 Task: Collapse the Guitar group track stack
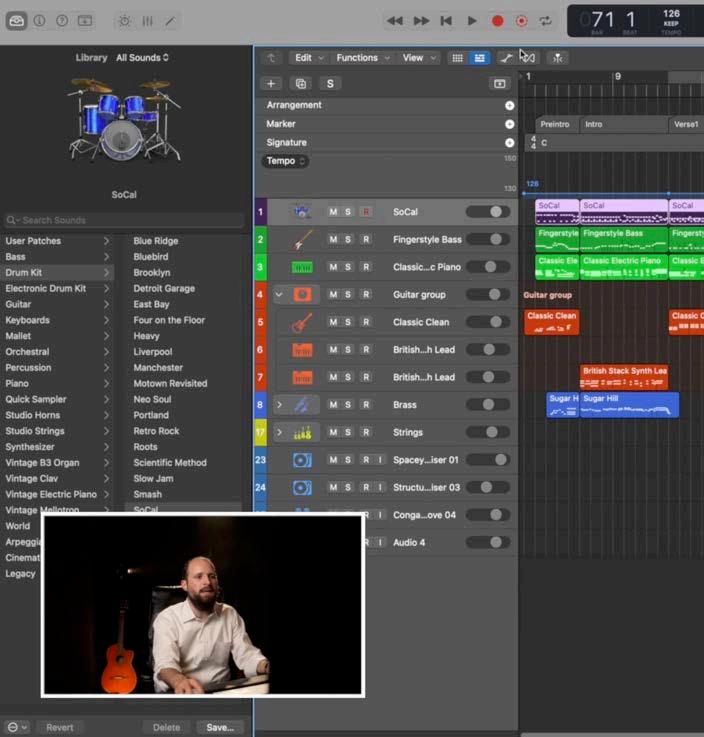point(279,295)
